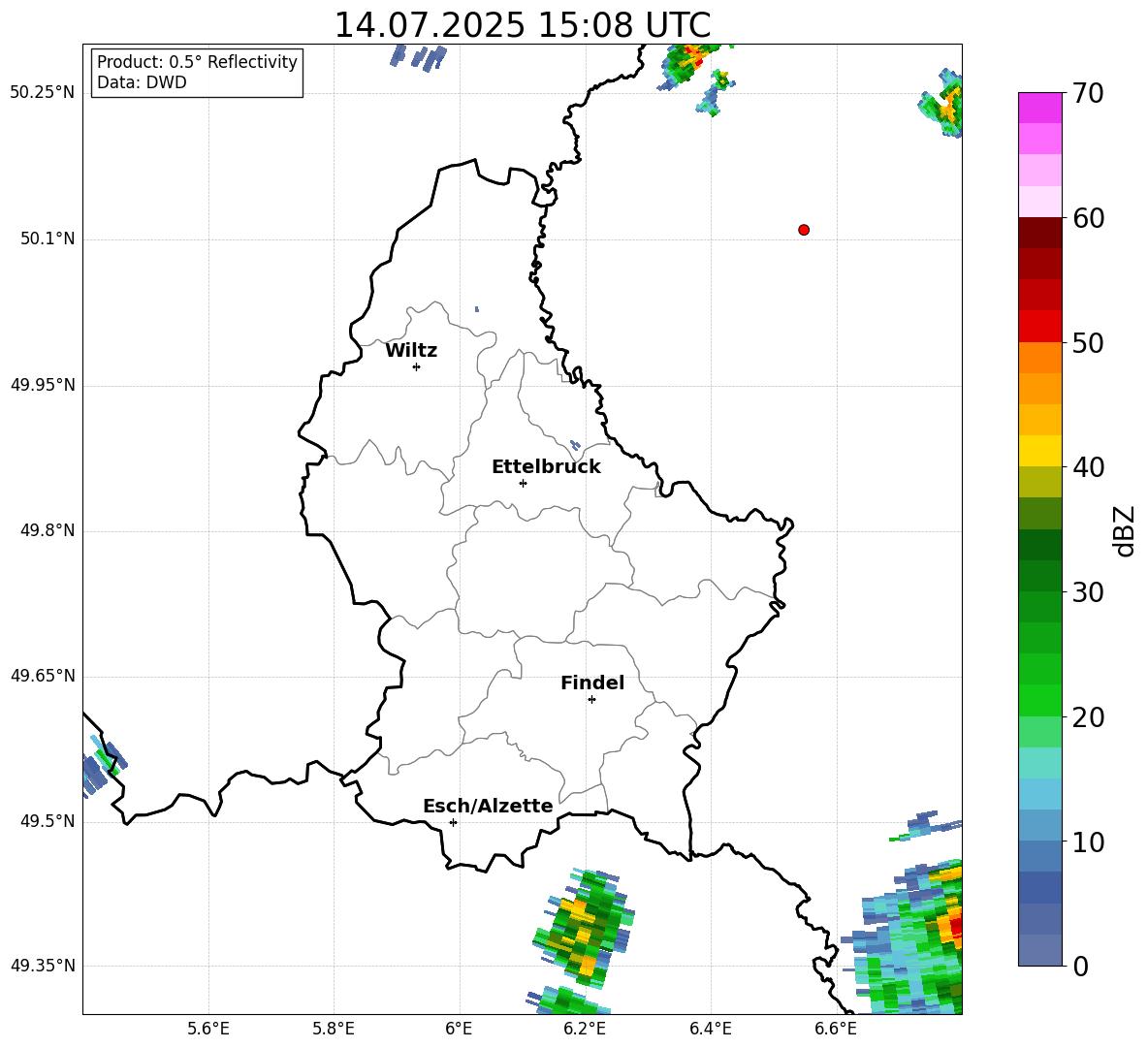Pick the dark maroon colorbar segment below 60
The height and width of the screenshot is (1048, 1148).
(x=1039, y=233)
